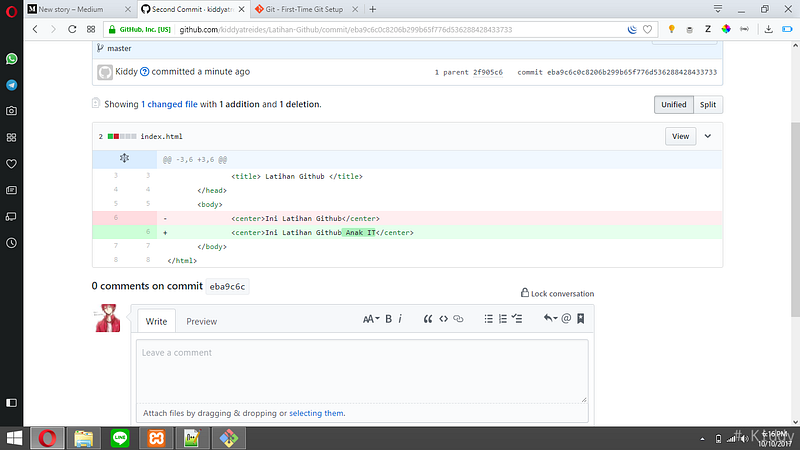Click the Opera menu logo
This screenshot has width=800, height=450.
click(11, 11)
